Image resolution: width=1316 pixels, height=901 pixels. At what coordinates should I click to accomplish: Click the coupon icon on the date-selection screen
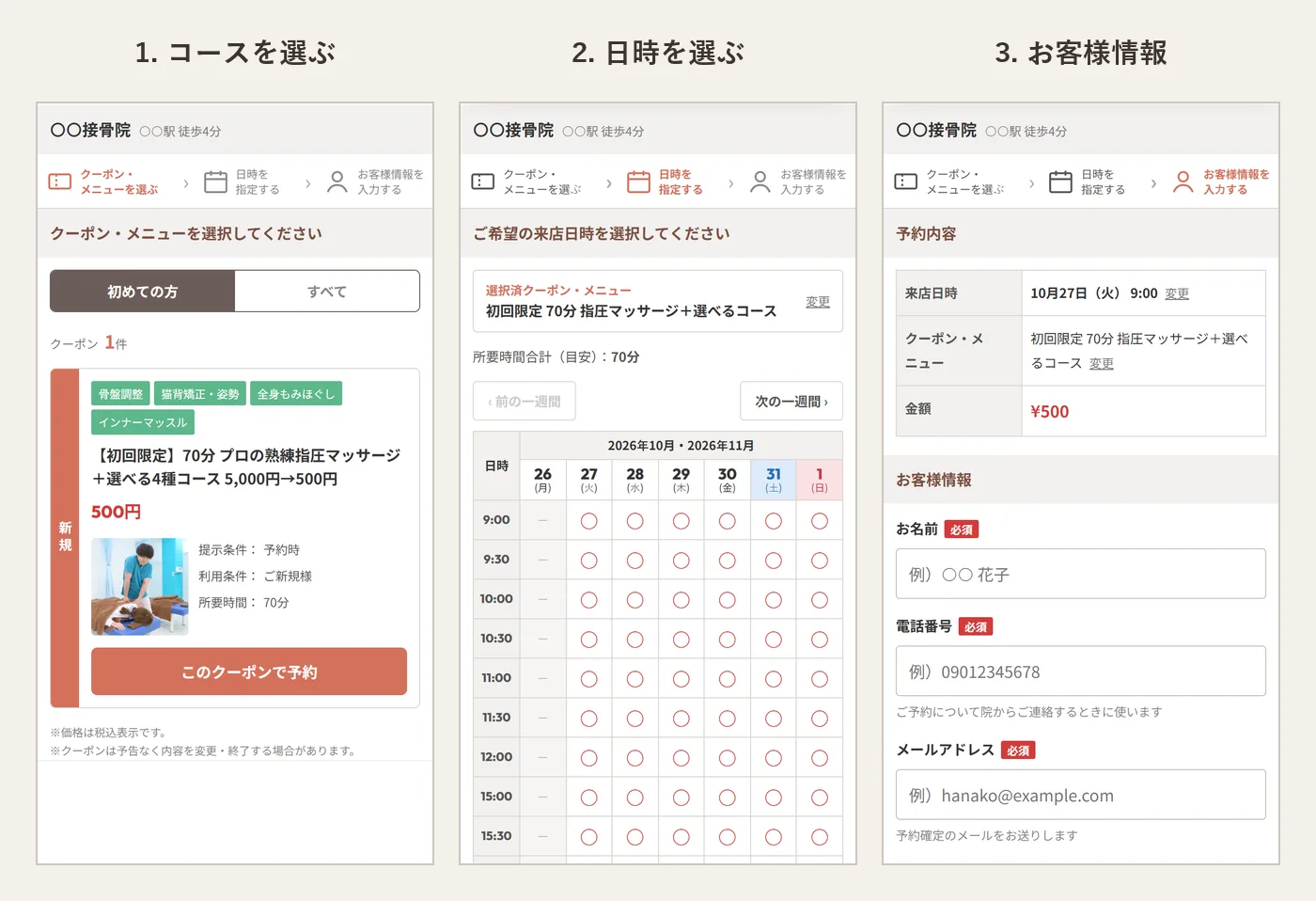tap(483, 182)
